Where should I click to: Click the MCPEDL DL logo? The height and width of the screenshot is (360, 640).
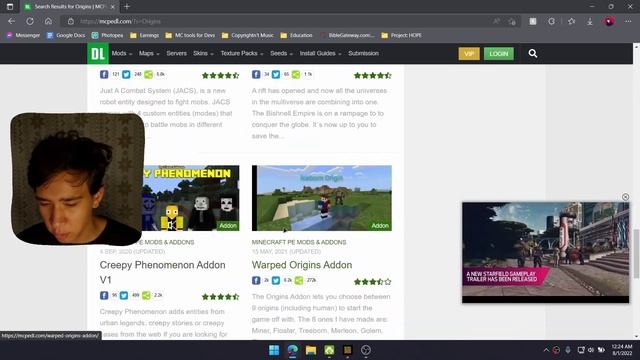coord(98,53)
